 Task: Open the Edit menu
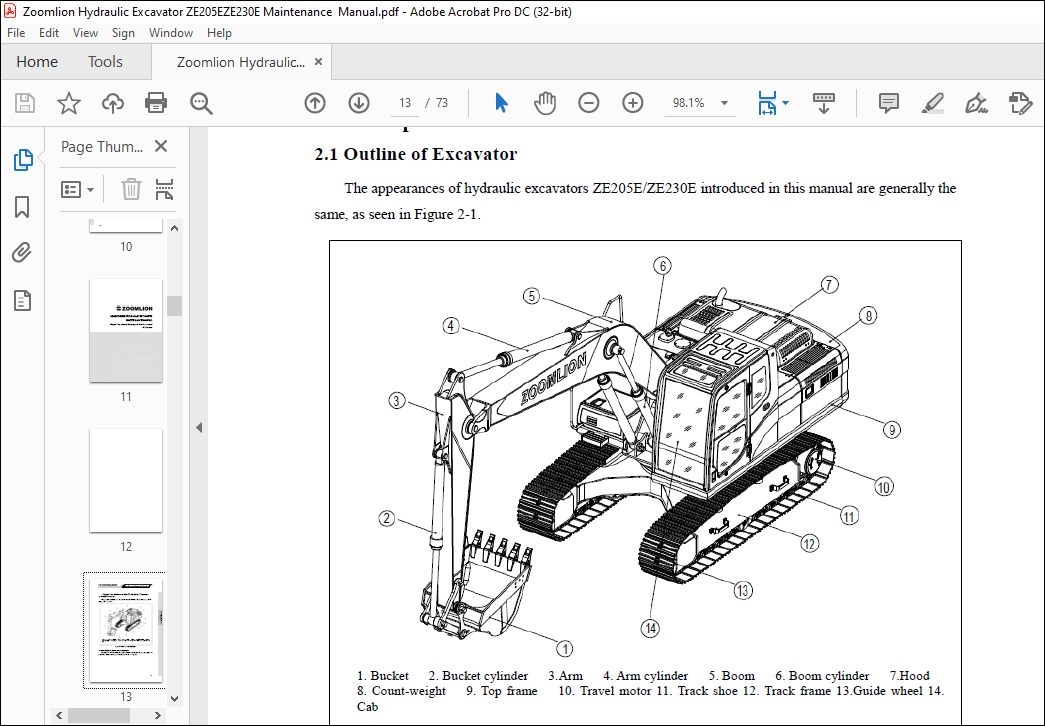click(x=49, y=33)
